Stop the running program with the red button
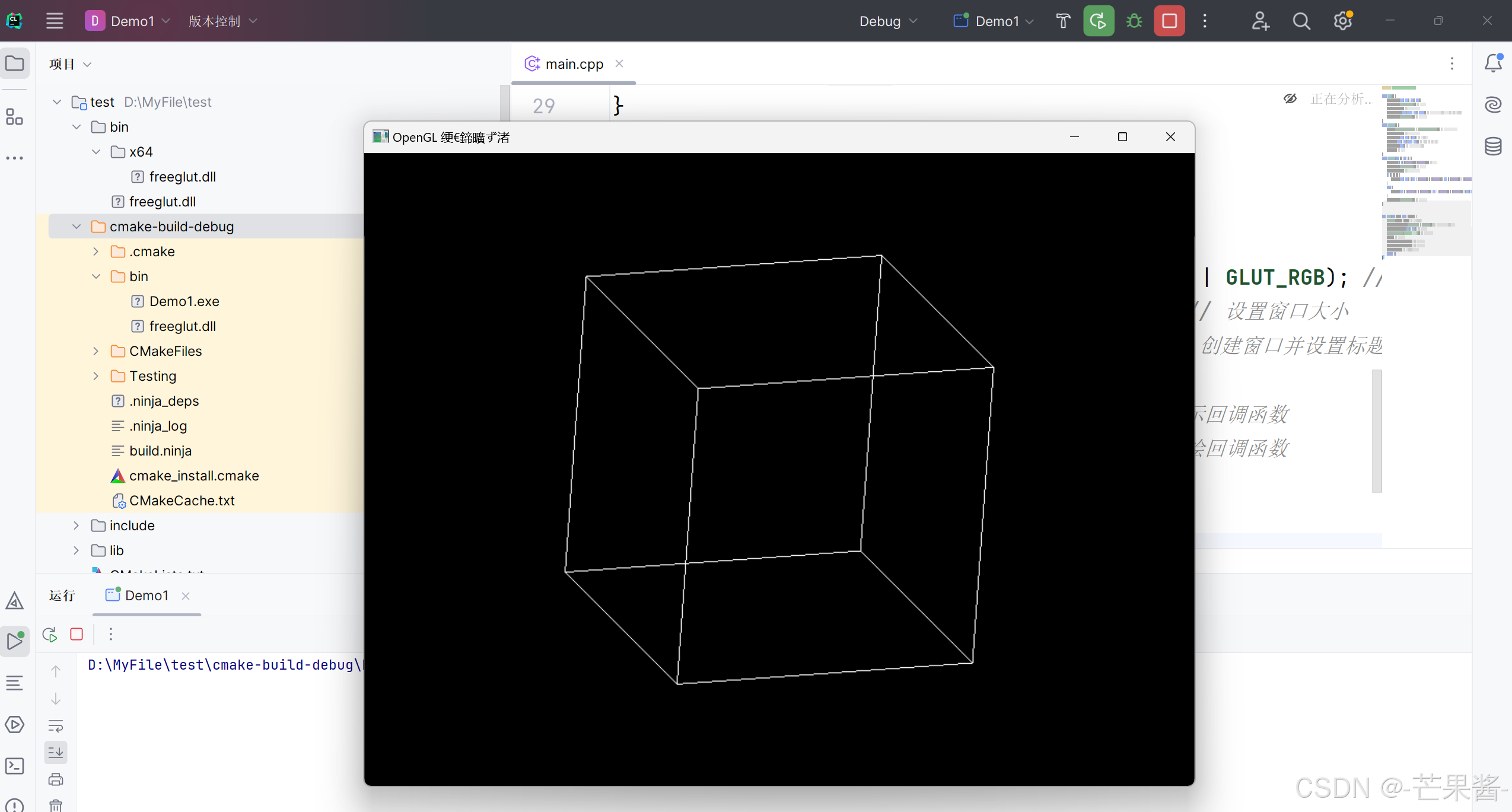The image size is (1512, 812). point(1169,21)
